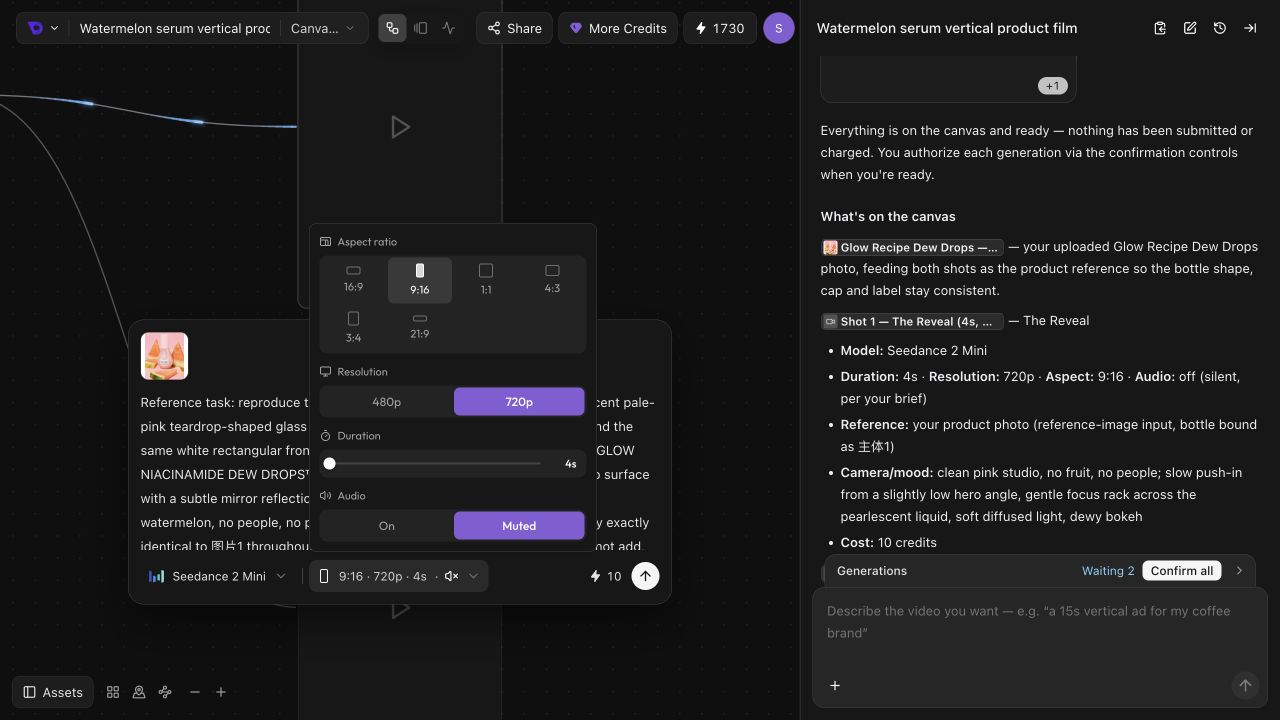Click the Generations label

(872, 571)
